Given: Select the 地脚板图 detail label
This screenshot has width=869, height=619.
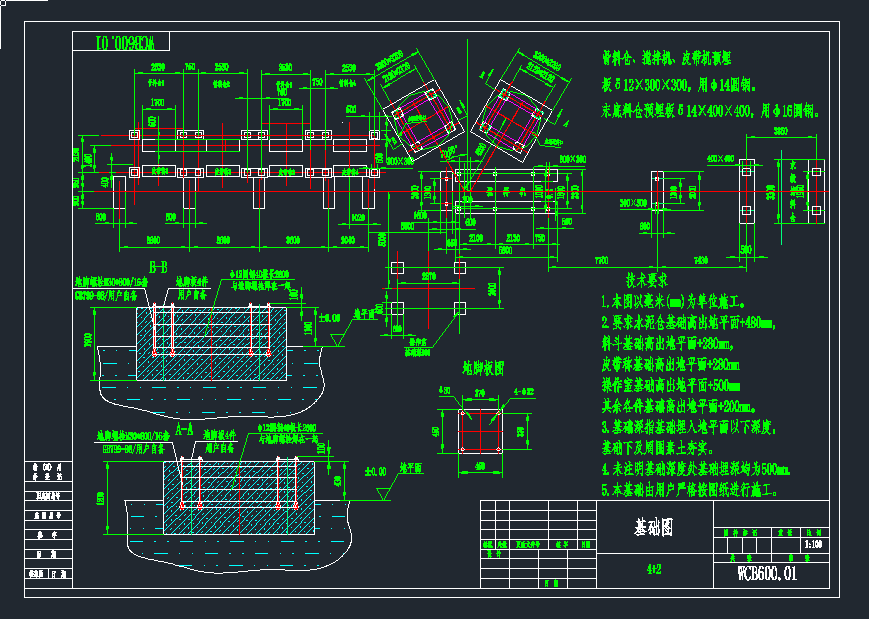Looking at the screenshot, I should (481, 367).
